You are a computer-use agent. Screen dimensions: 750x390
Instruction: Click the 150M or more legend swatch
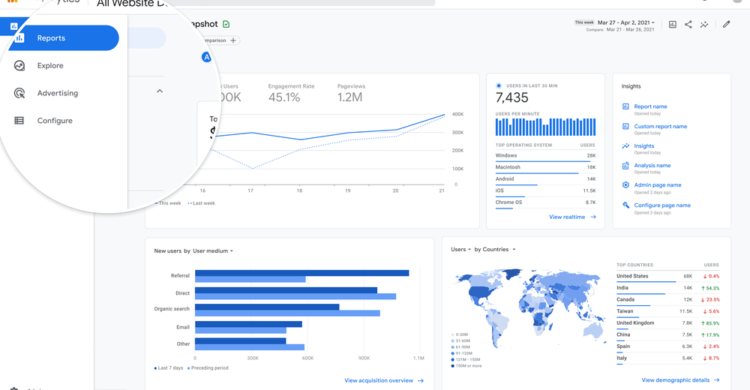tap(452, 366)
